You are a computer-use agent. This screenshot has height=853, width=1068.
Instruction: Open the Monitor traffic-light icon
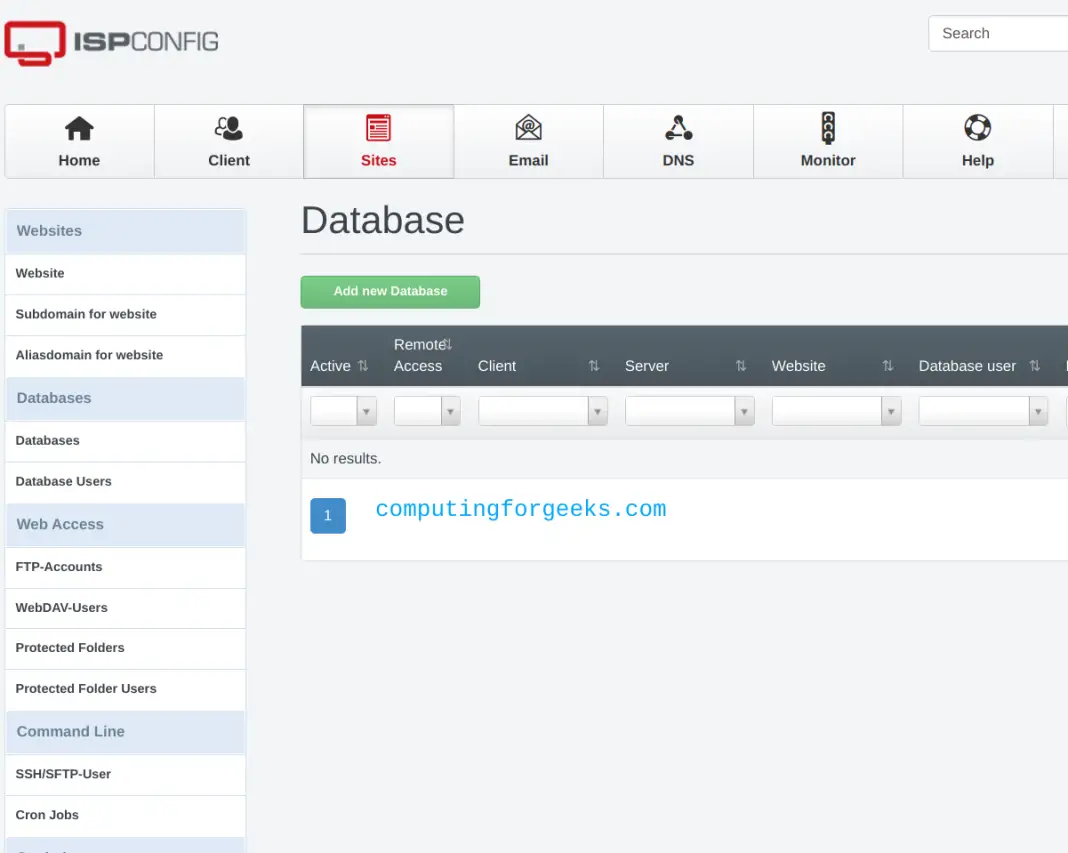(x=828, y=128)
